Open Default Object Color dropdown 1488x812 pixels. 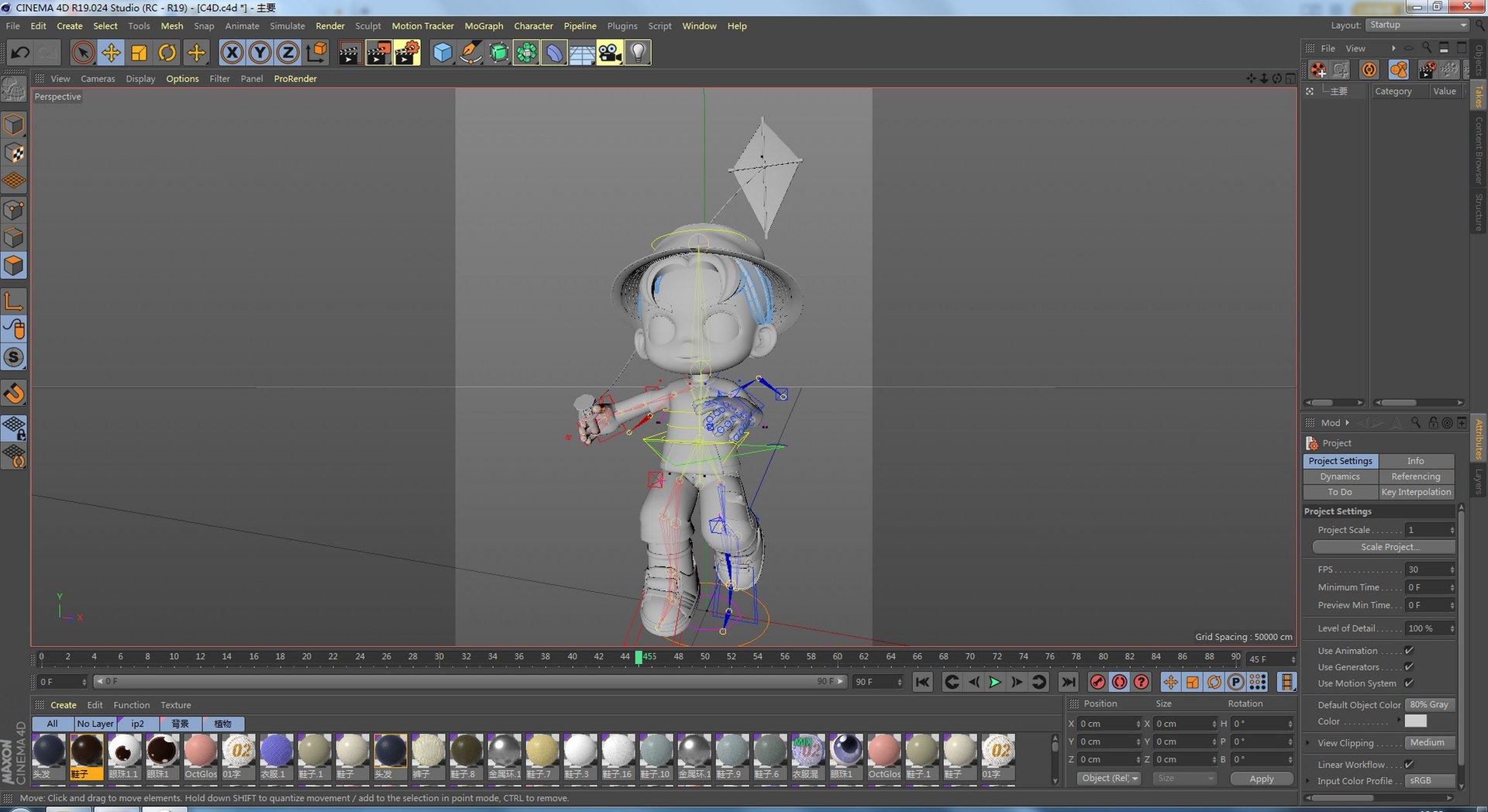1429,704
